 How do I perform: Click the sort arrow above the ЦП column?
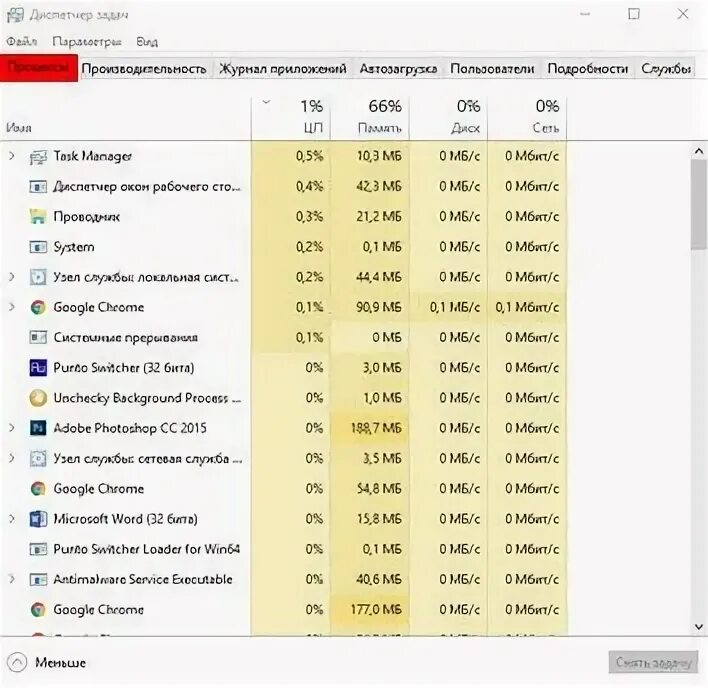tap(266, 102)
